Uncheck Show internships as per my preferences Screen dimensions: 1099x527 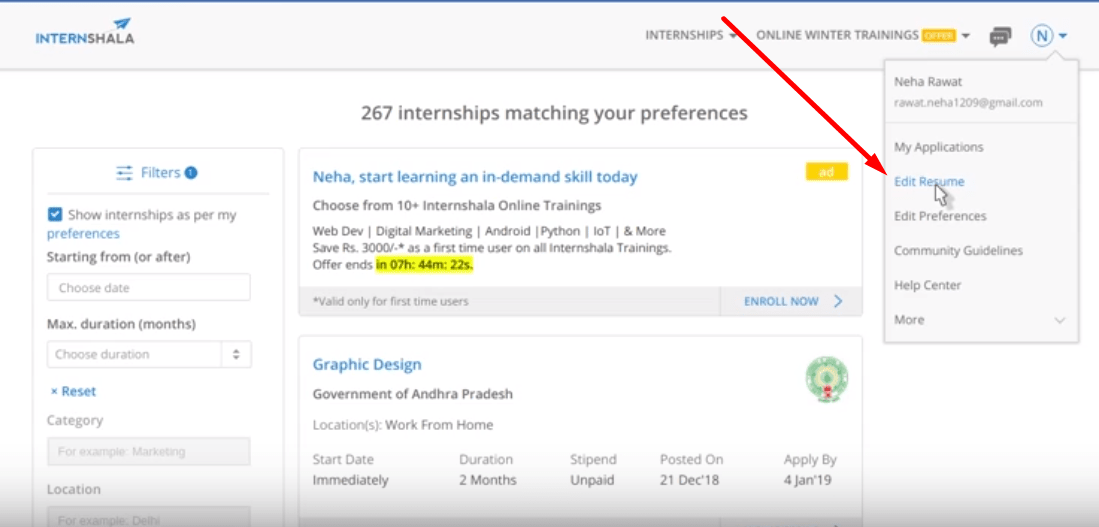55,214
